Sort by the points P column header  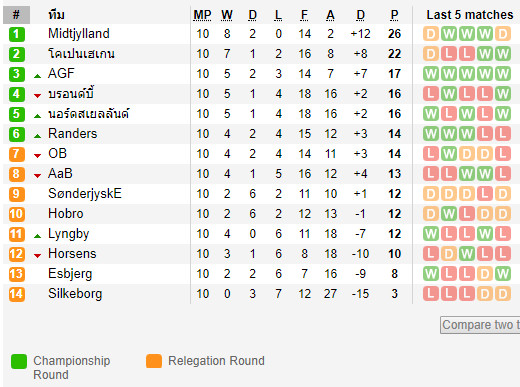click(x=394, y=15)
